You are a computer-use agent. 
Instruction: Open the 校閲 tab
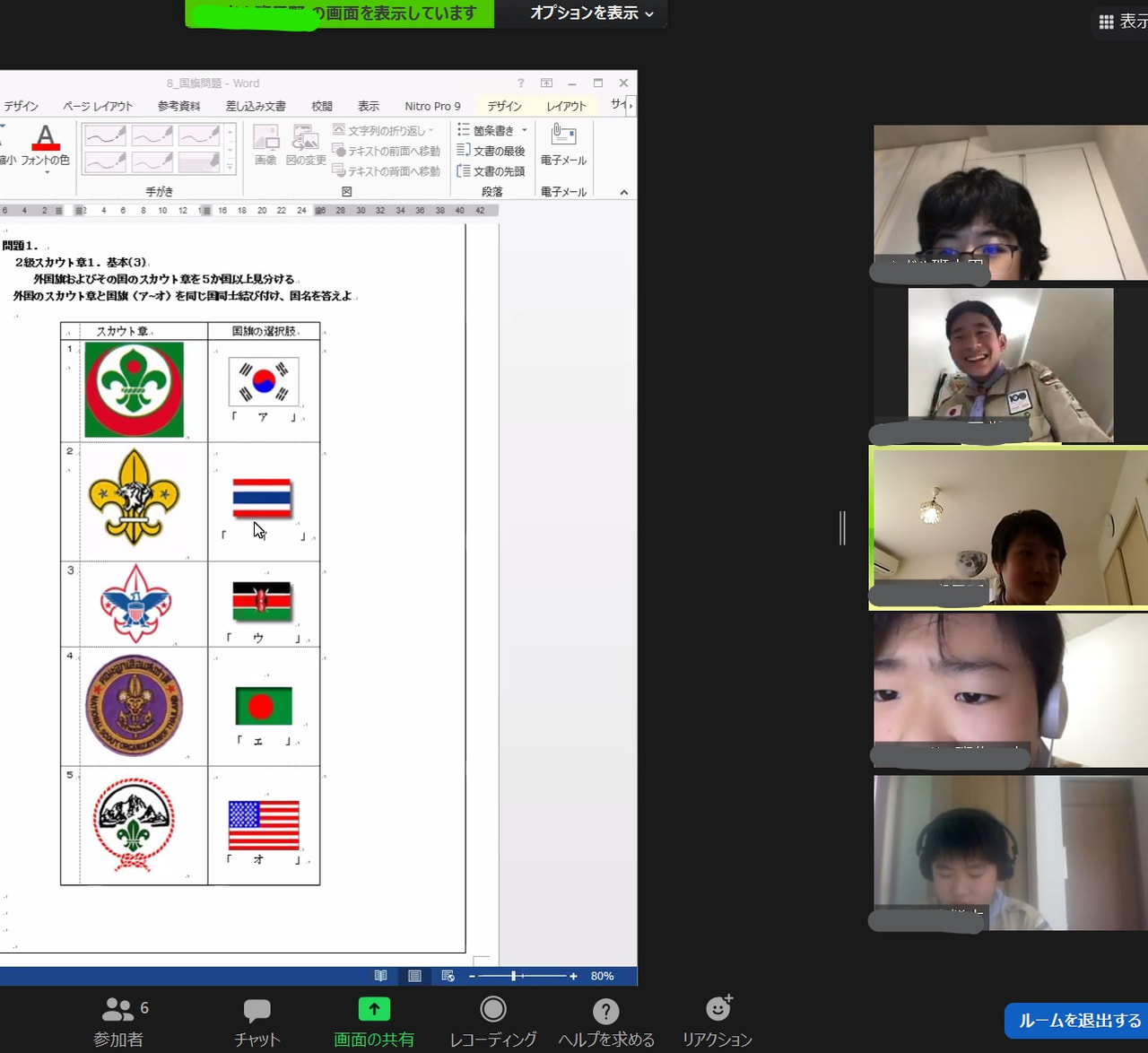click(322, 106)
